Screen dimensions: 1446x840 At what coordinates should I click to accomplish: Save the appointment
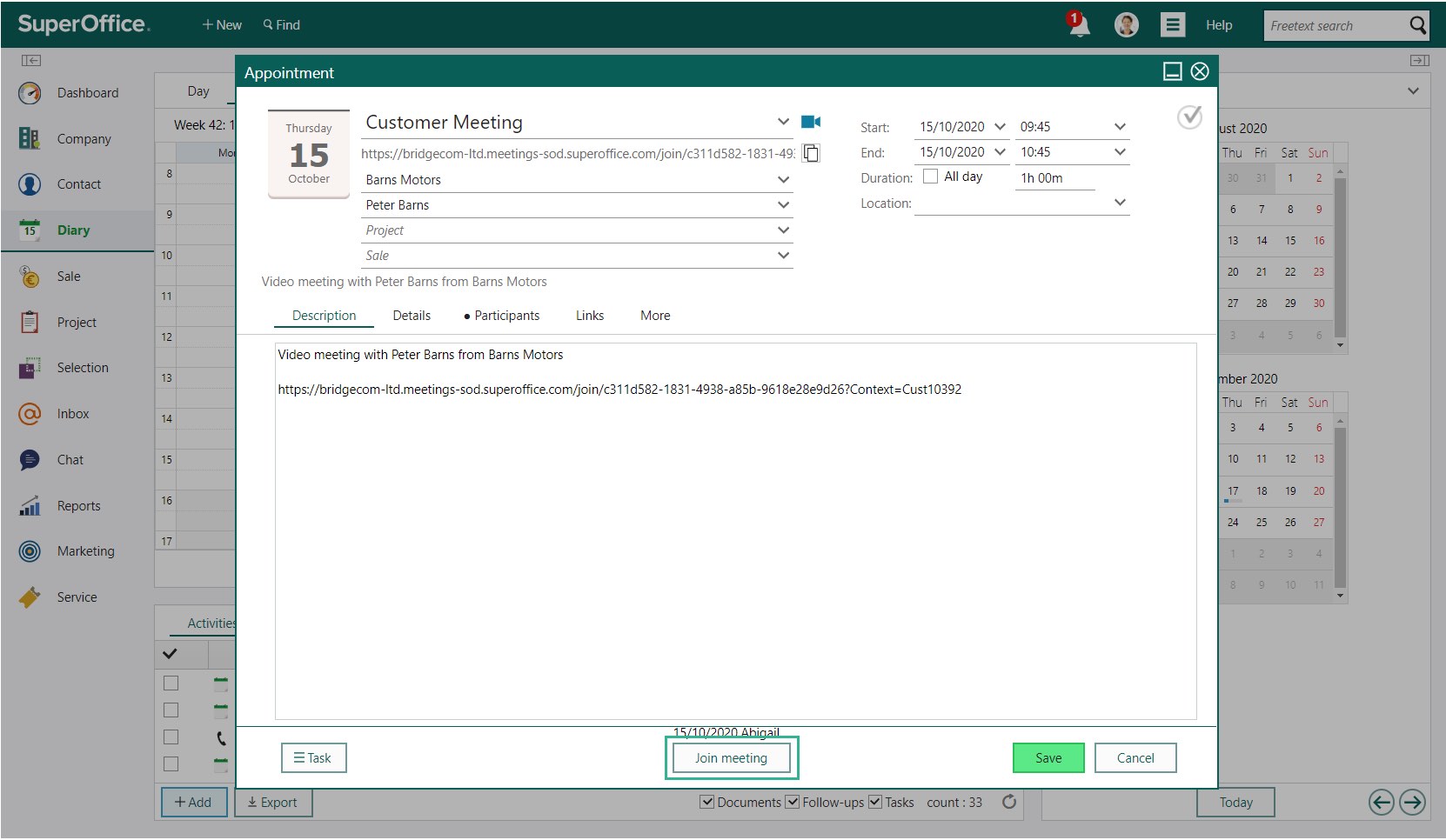pos(1048,758)
